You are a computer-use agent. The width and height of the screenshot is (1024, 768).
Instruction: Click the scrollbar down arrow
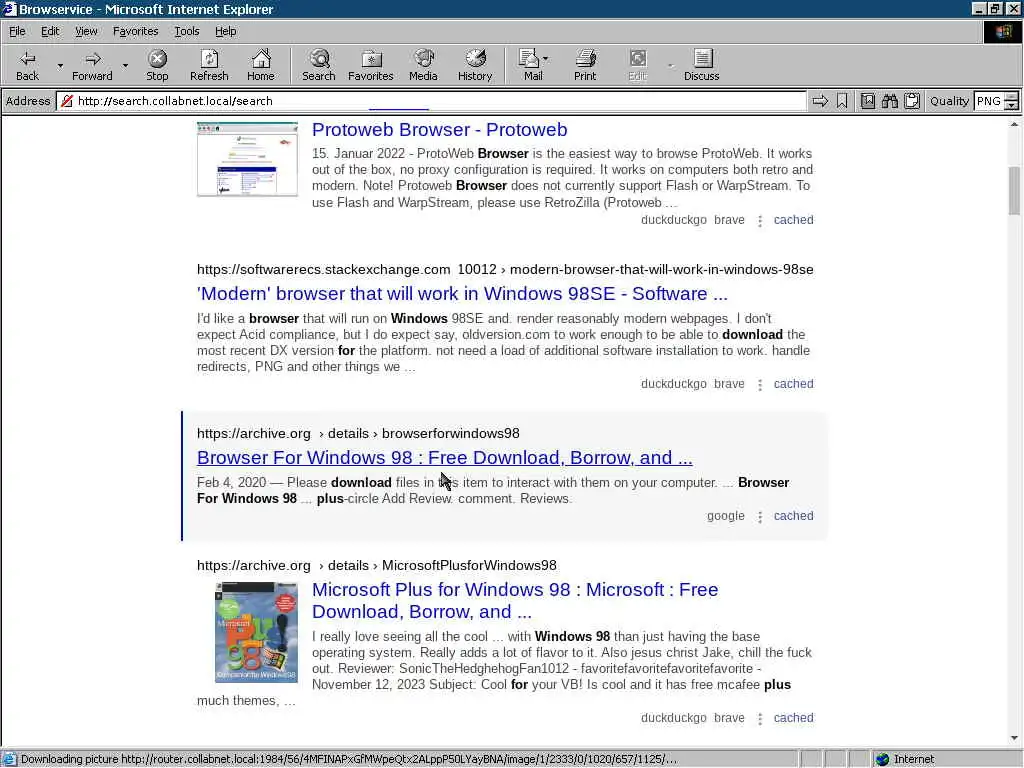click(1014, 738)
